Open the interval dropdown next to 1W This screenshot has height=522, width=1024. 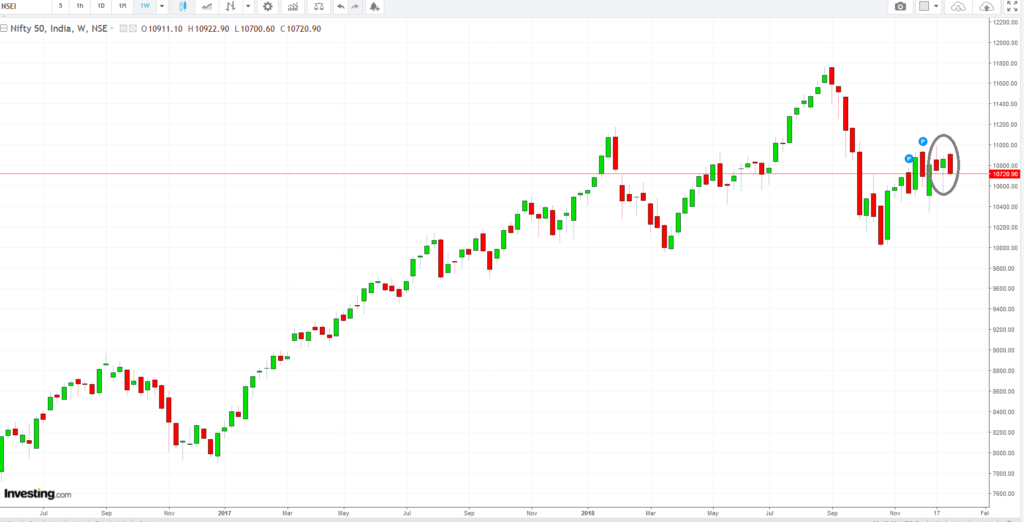tap(161, 6)
